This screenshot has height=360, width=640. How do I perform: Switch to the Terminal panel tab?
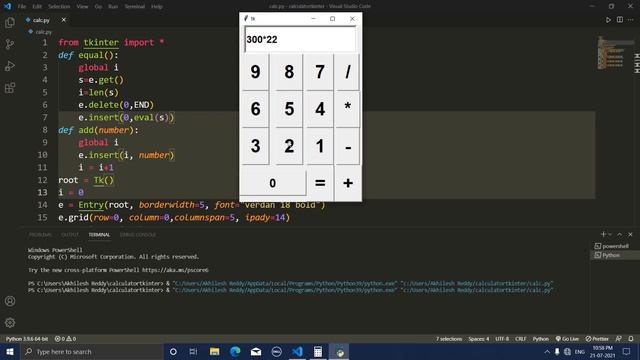(x=99, y=235)
